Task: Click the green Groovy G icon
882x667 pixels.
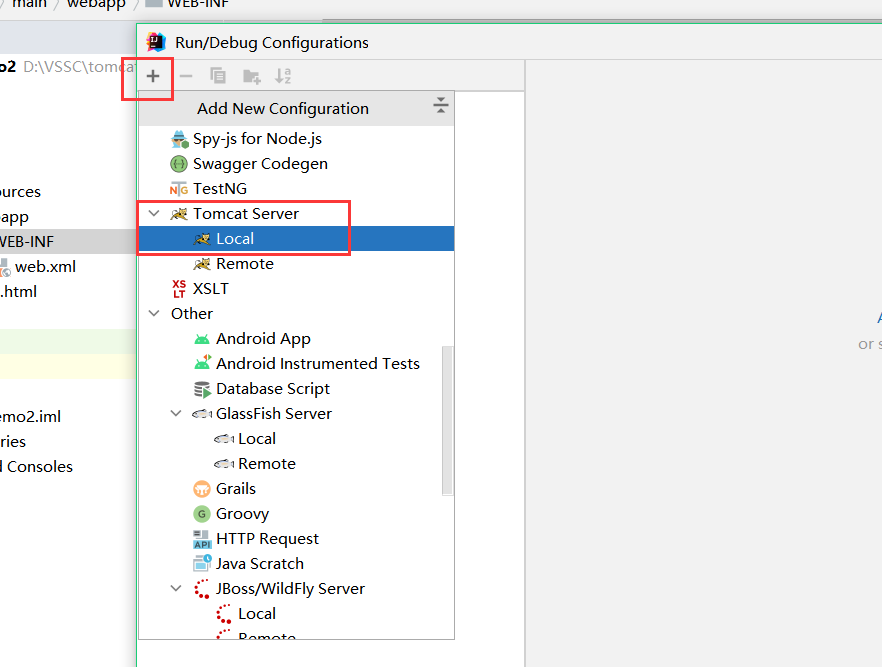Action: (201, 513)
